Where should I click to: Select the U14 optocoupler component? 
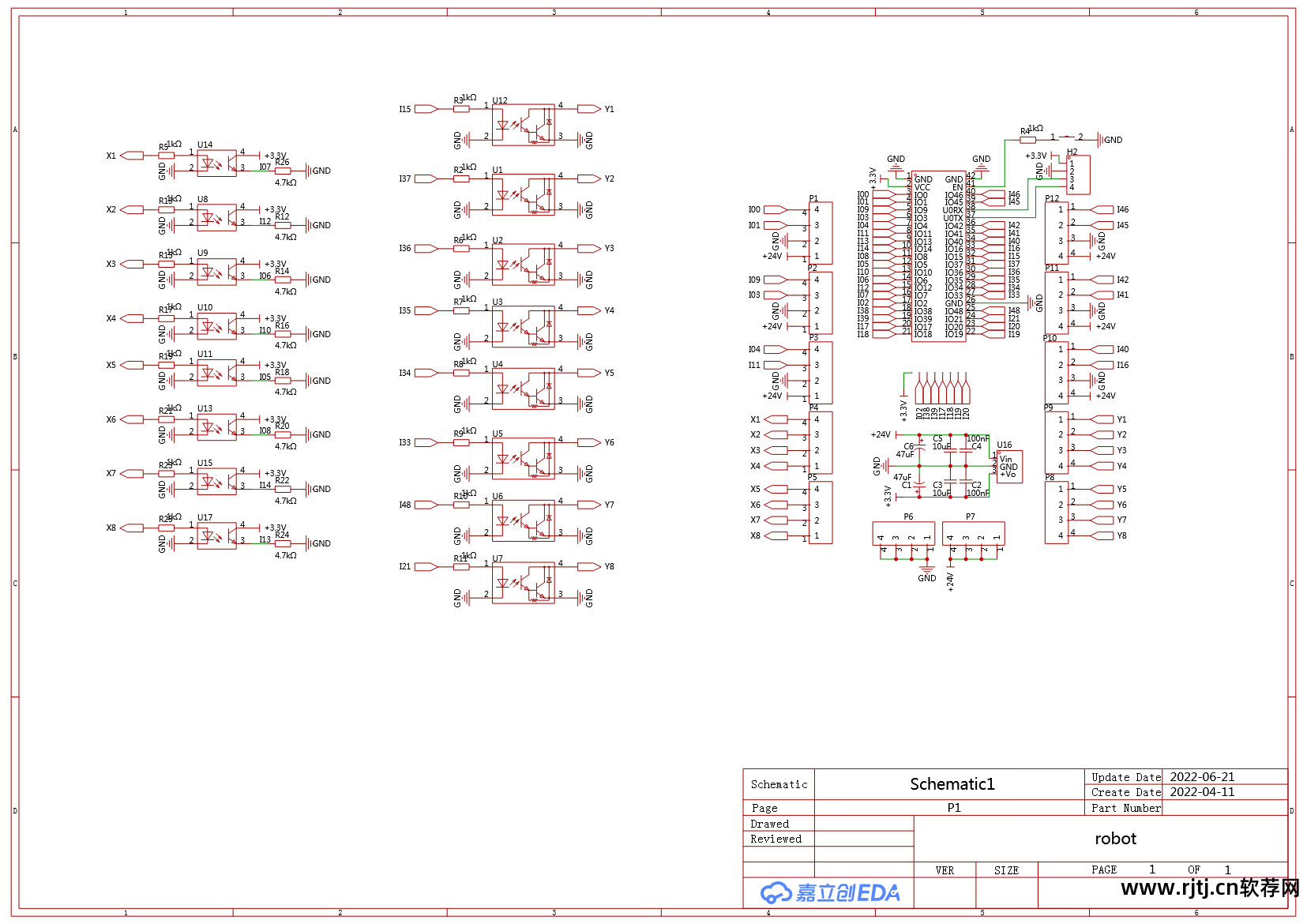coord(216,163)
